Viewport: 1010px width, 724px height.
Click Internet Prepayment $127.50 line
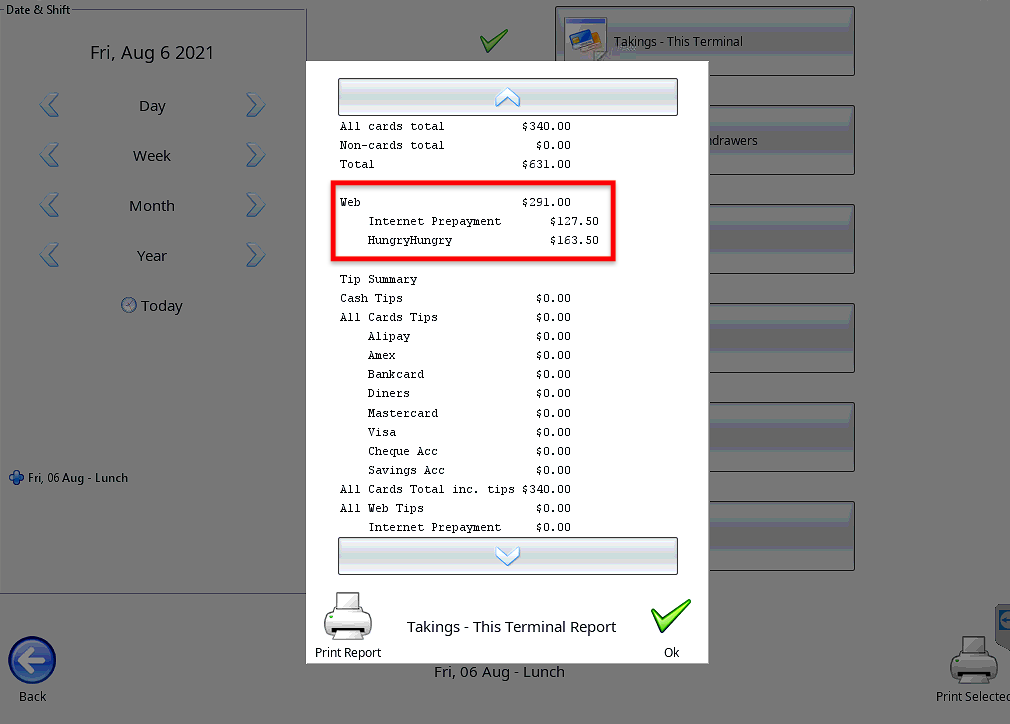pos(483,221)
